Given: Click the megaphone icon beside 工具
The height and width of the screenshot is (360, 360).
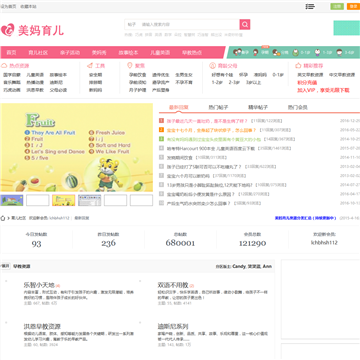Looking at the screenshot, I should tap(90, 66).
